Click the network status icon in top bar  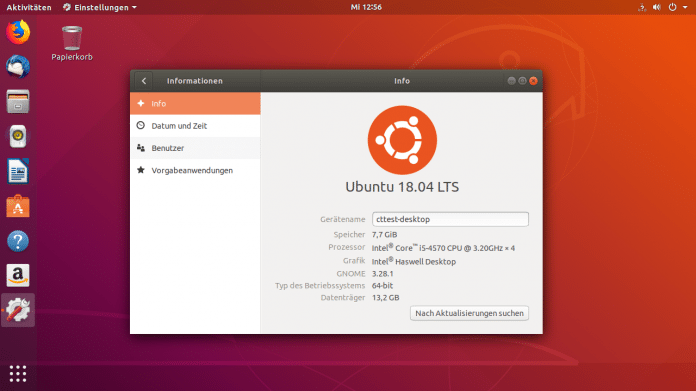point(642,7)
